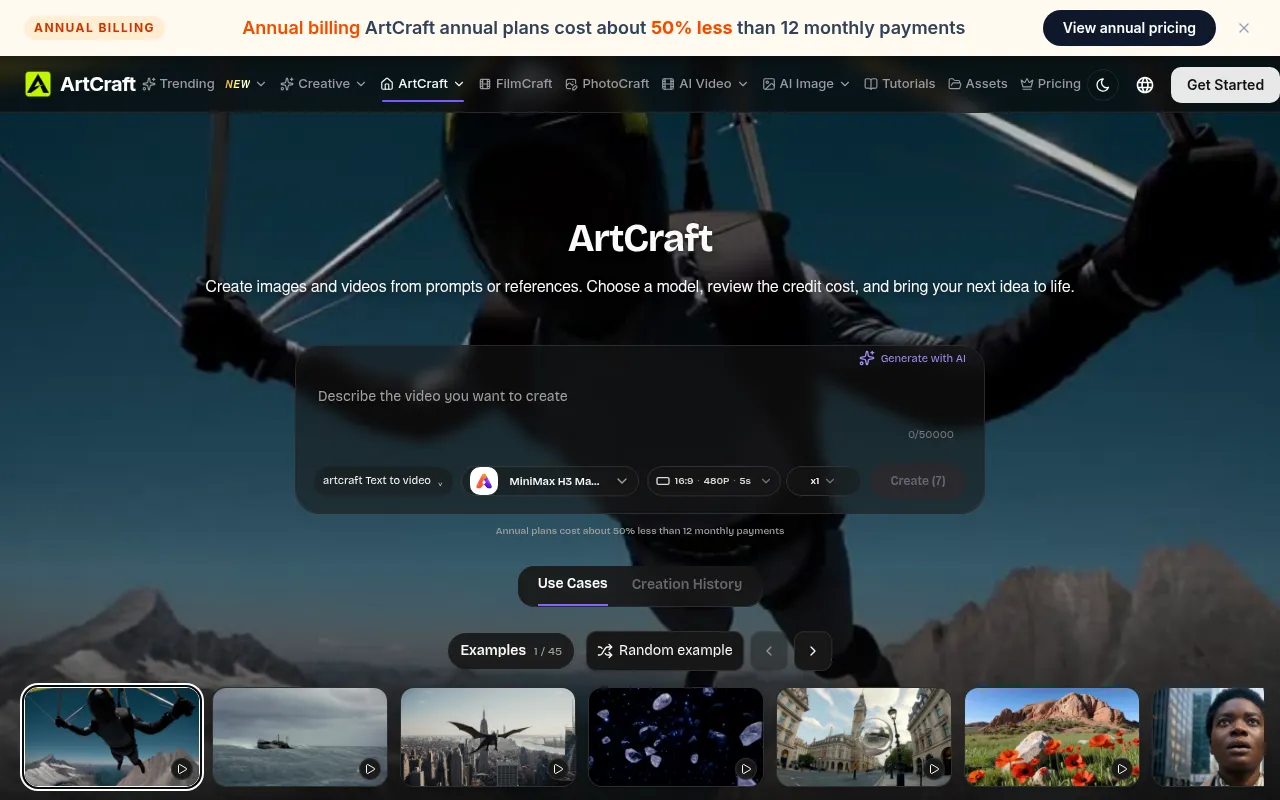Select the MiniMax H3 model dropdown

(x=551, y=481)
